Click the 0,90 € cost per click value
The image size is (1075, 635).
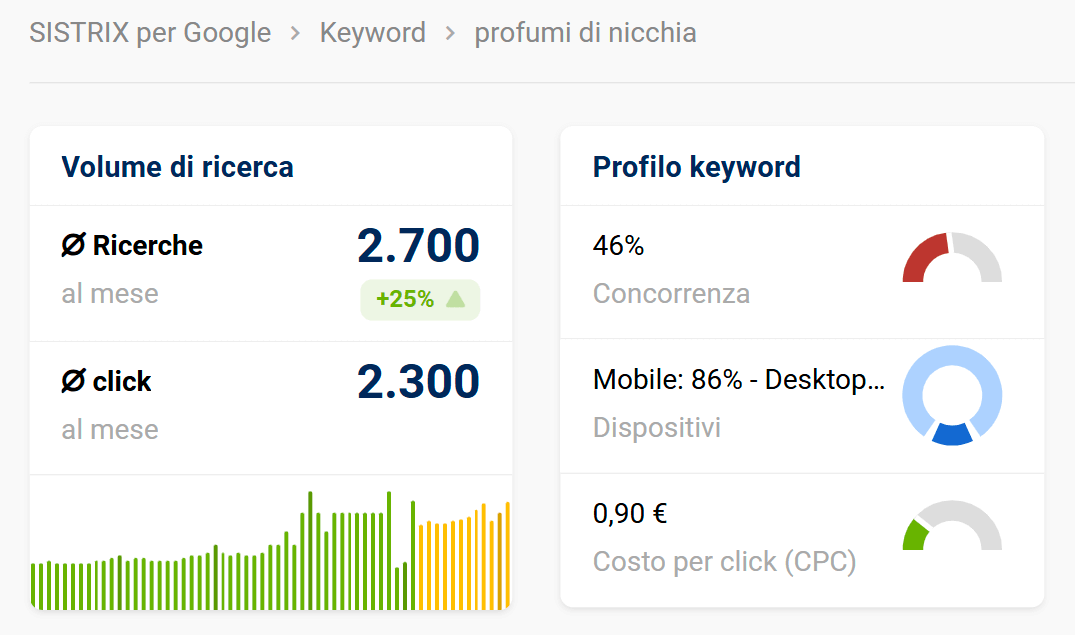630,514
